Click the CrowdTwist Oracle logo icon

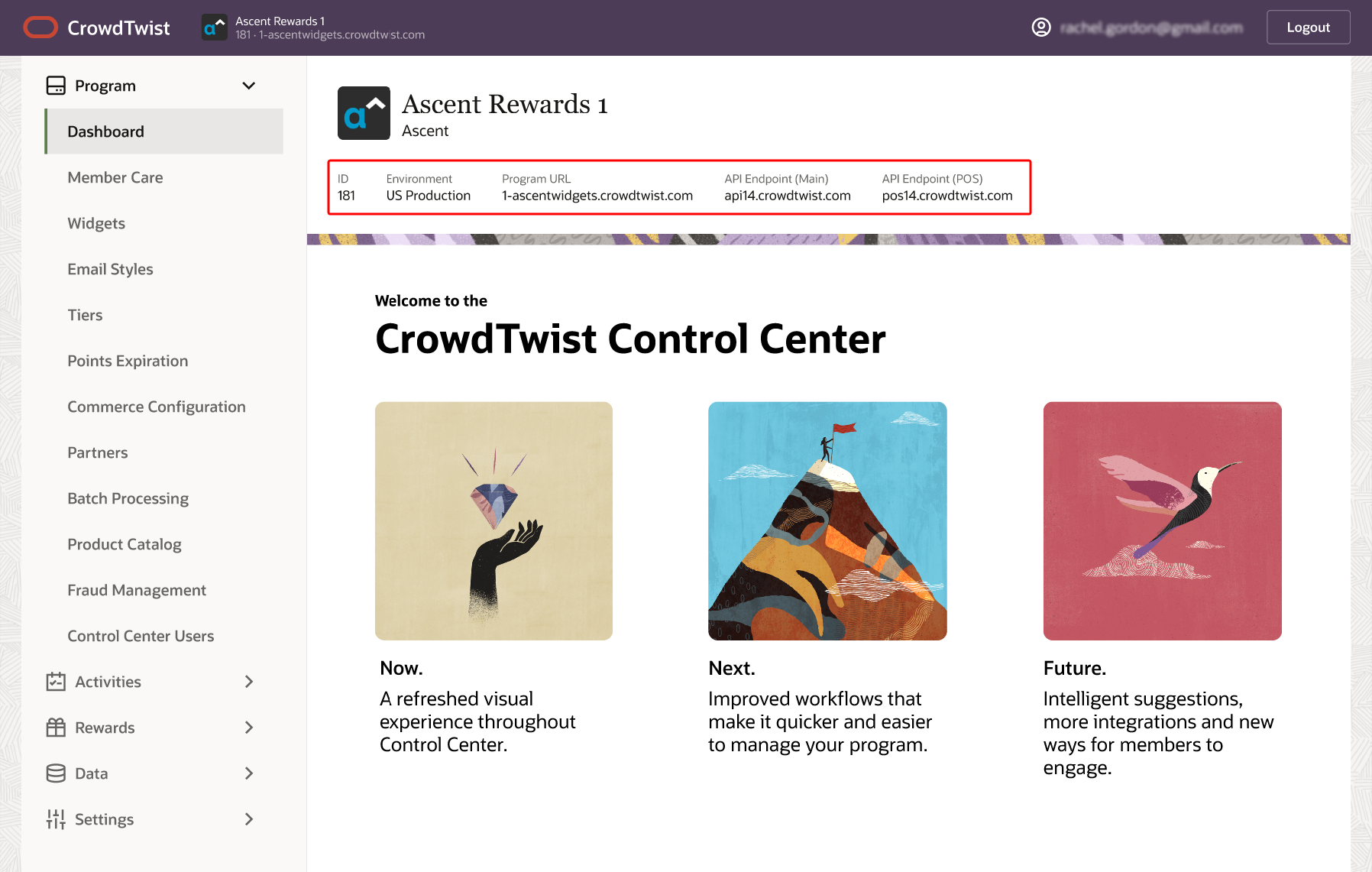tap(40, 28)
